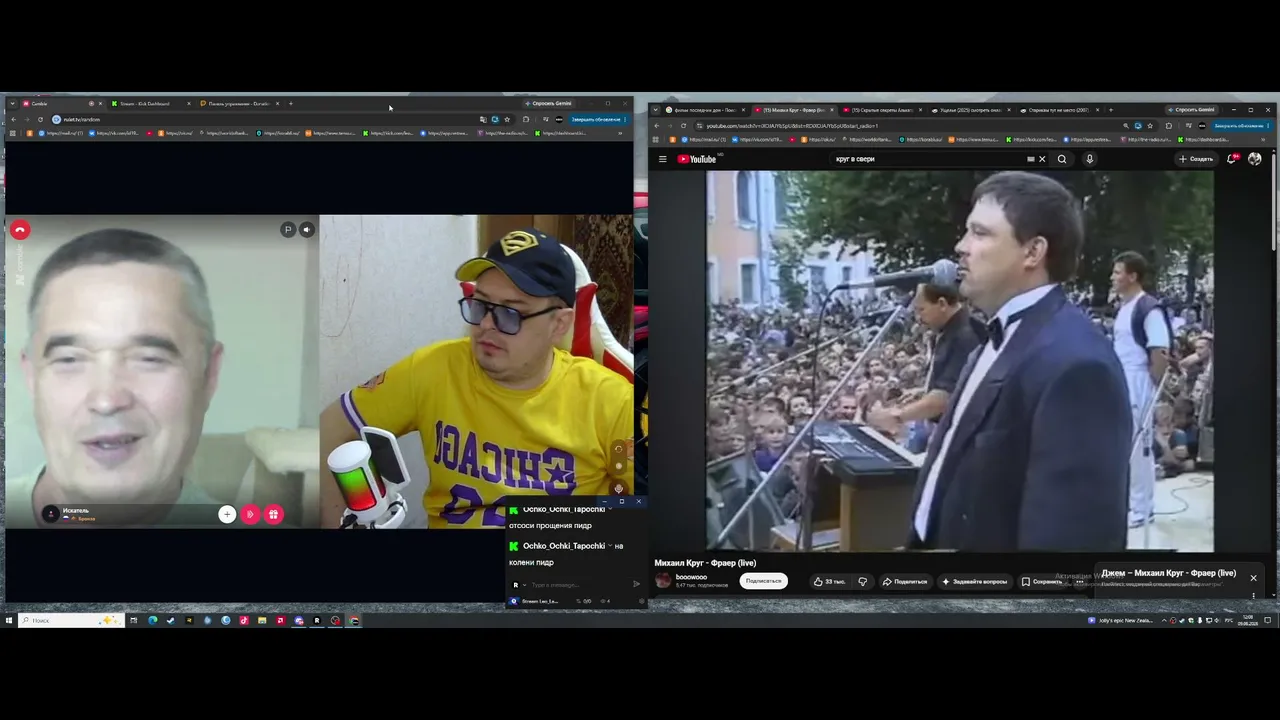The image size is (1280, 720).
Task: Clear the YouTube search query
Action: pos(1041,159)
